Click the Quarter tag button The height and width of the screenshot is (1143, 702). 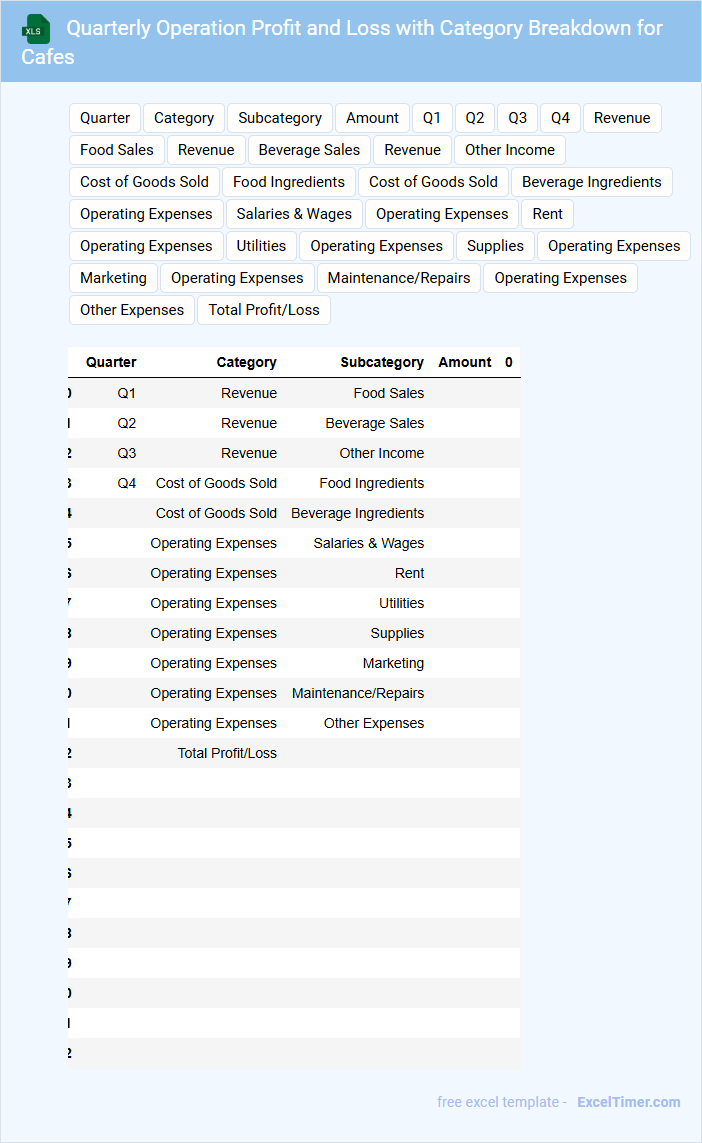105,118
